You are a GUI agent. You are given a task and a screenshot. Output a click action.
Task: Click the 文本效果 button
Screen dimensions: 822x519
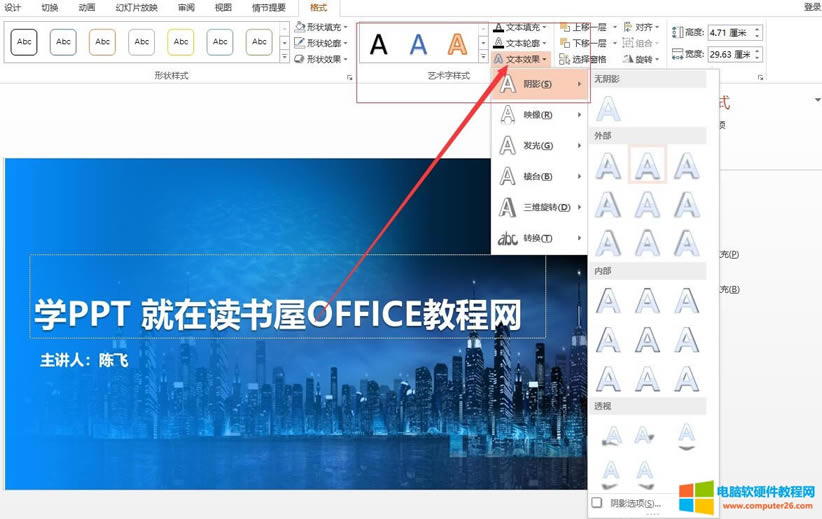point(521,59)
